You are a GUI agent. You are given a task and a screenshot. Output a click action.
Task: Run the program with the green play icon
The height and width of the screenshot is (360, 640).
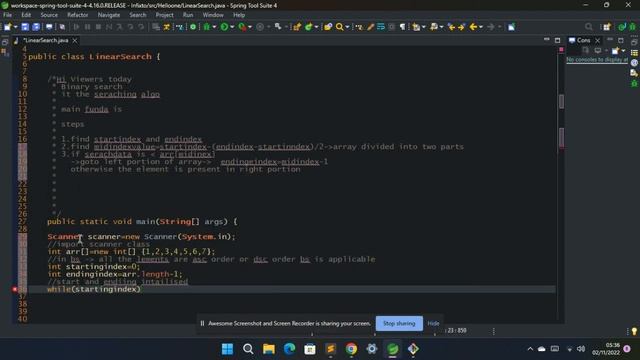(224, 27)
